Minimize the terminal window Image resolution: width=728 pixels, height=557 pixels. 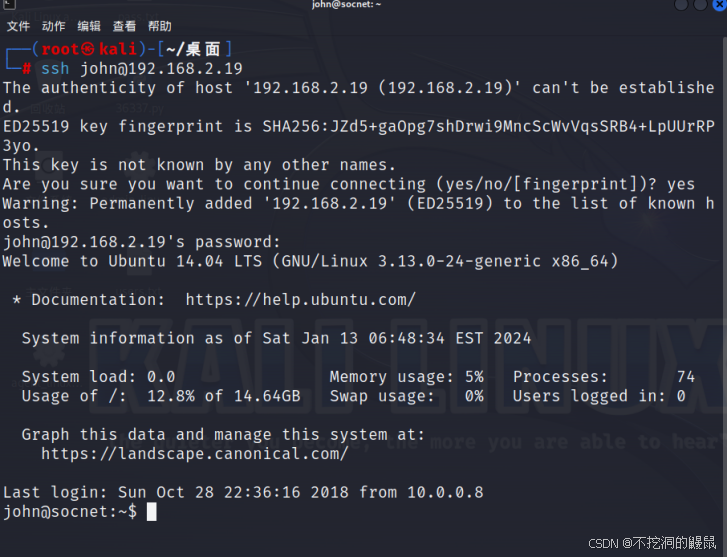pos(682,5)
